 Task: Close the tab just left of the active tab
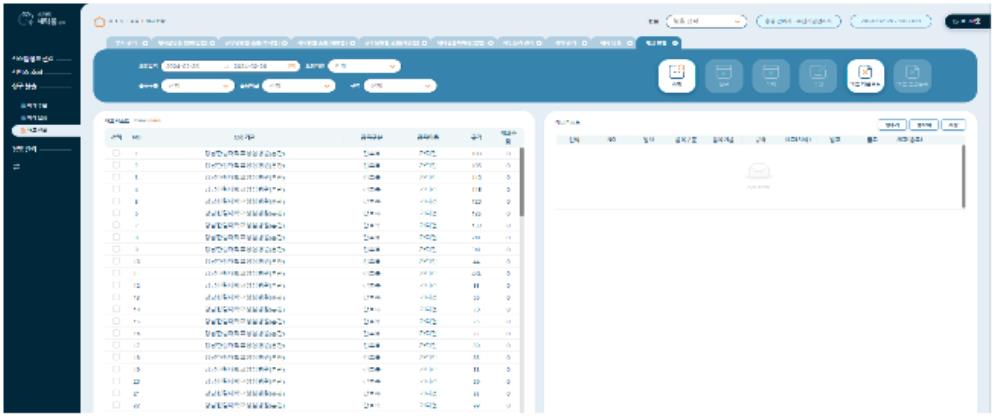coord(630,43)
